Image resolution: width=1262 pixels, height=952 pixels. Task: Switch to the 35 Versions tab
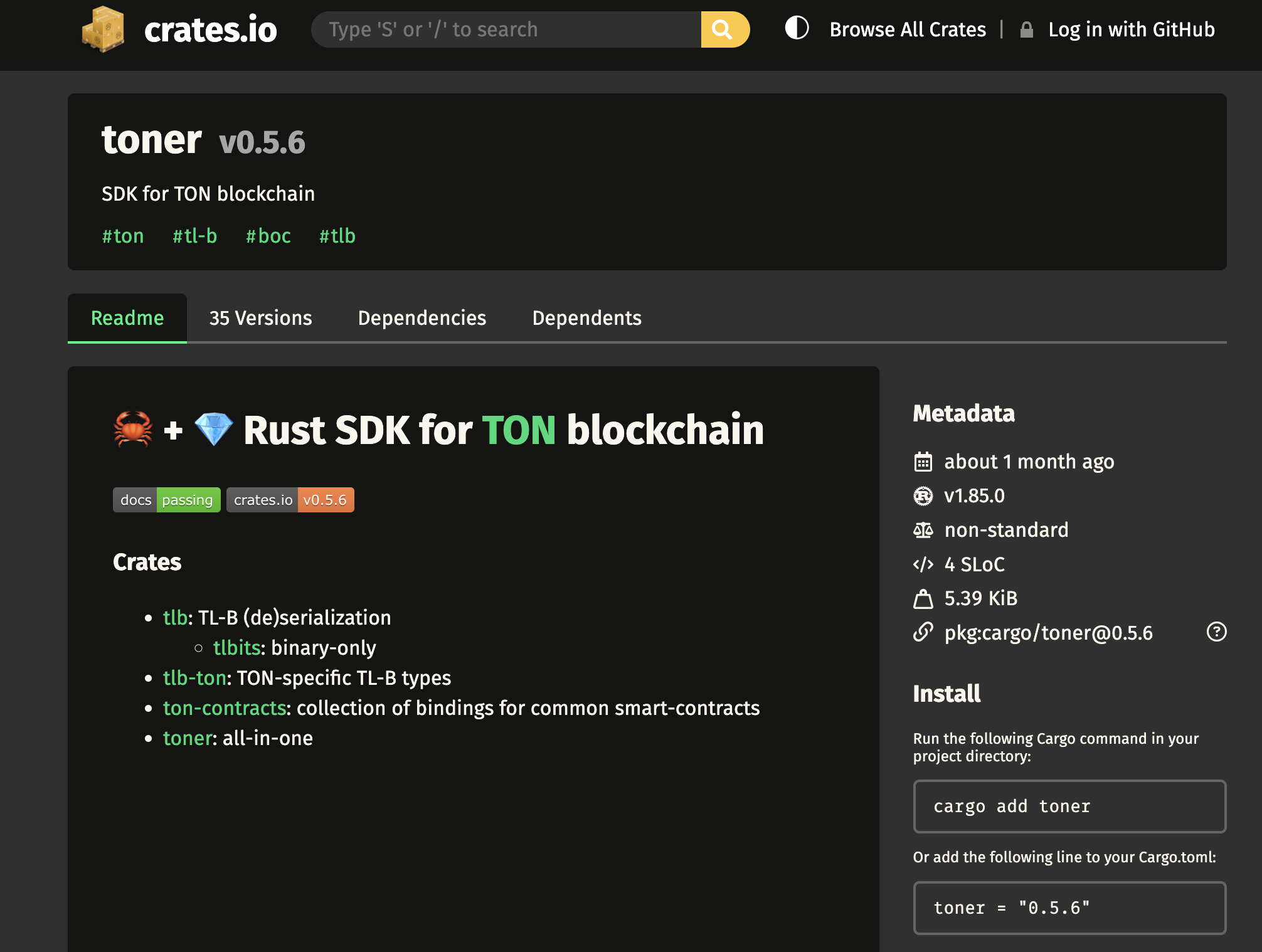tap(261, 318)
